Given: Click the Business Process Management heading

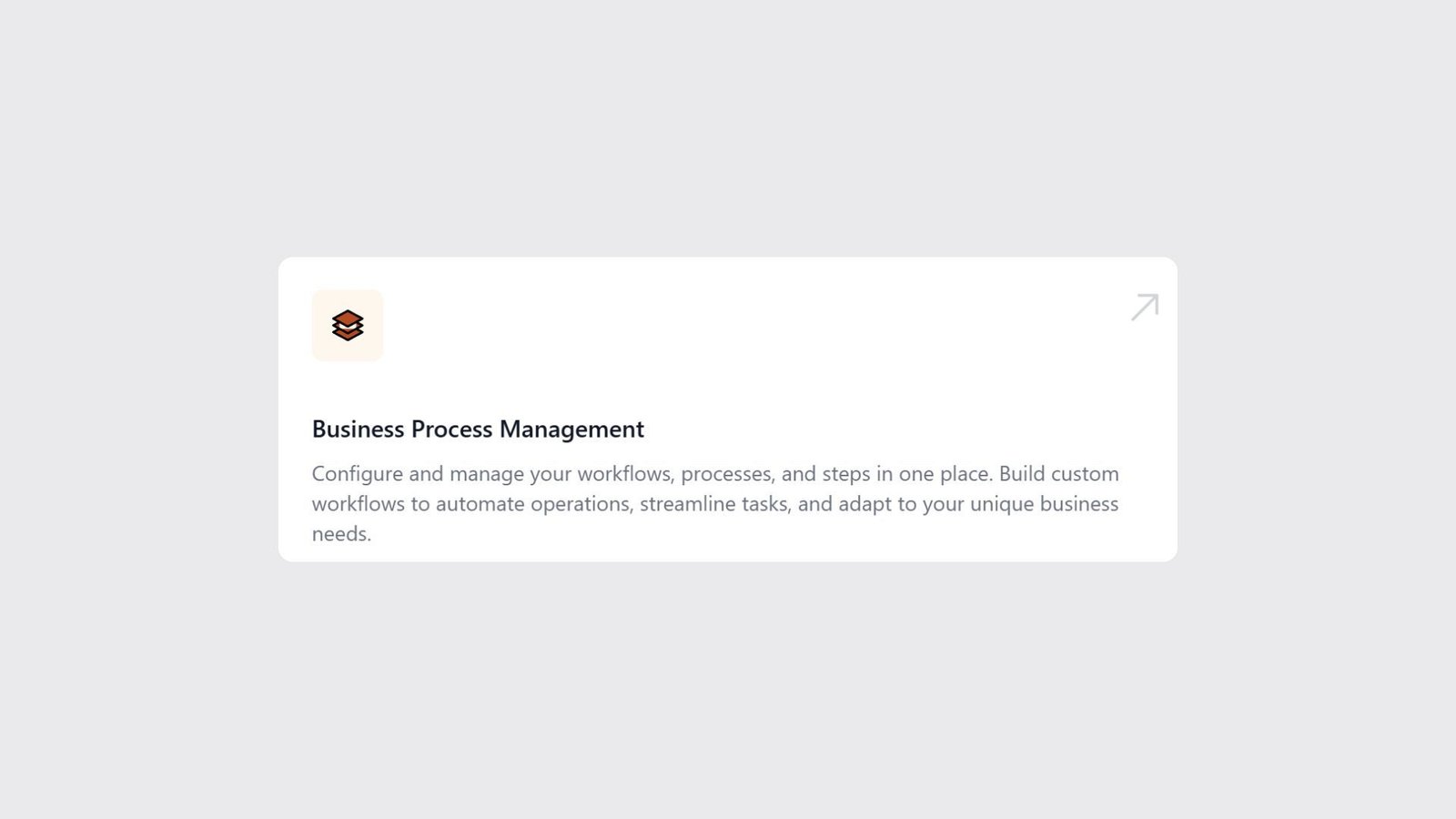Looking at the screenshot, I should point(478,429).
